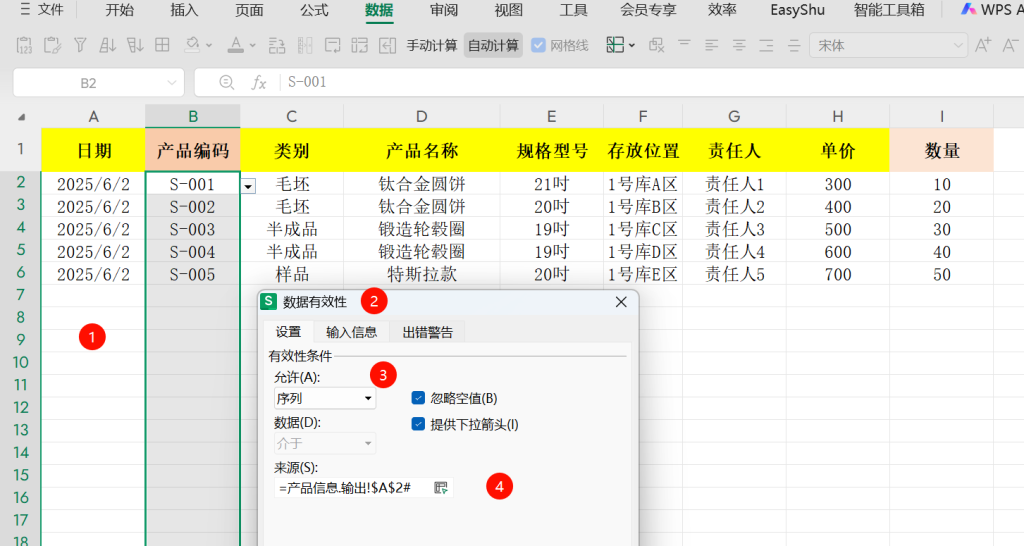Open the 数据(D) 介于 dropdown
Image resolution: width=1024 pixels, height=546 pixels.
click(325, 443)
